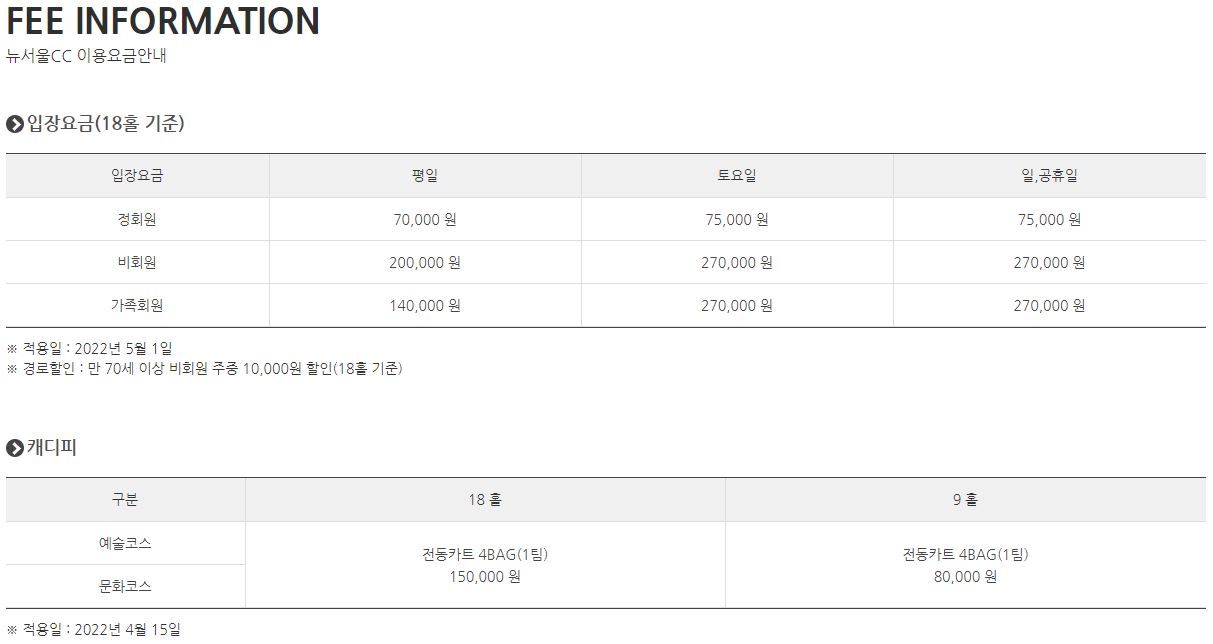
Task: Select the 가족회원 row label
Action: point(137,306)
